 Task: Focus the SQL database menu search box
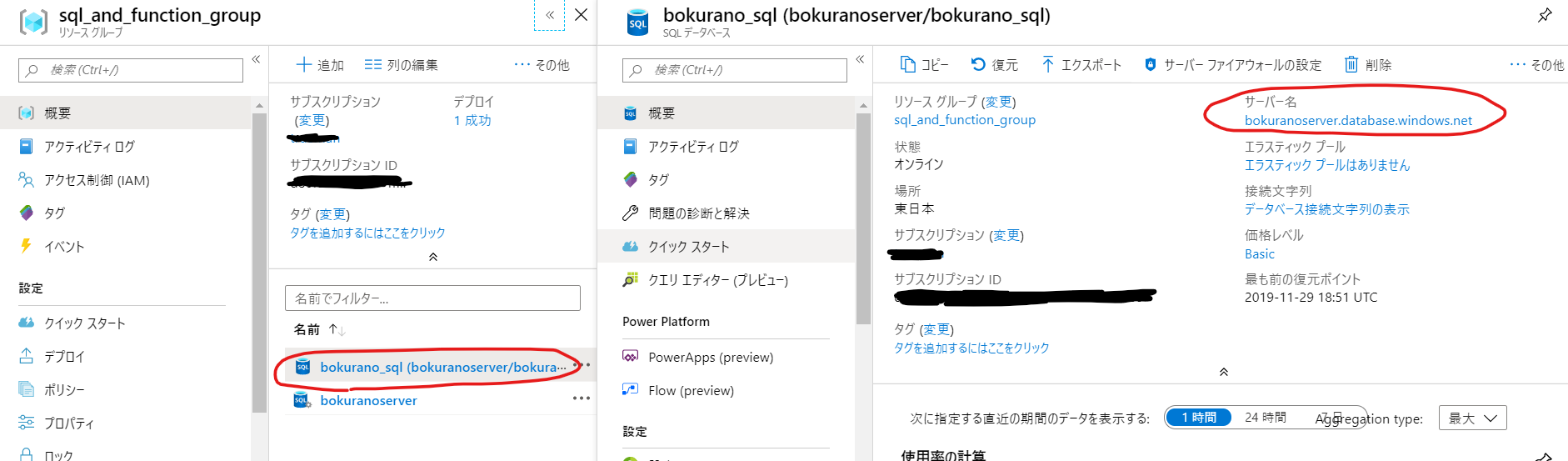coord(735,70)
